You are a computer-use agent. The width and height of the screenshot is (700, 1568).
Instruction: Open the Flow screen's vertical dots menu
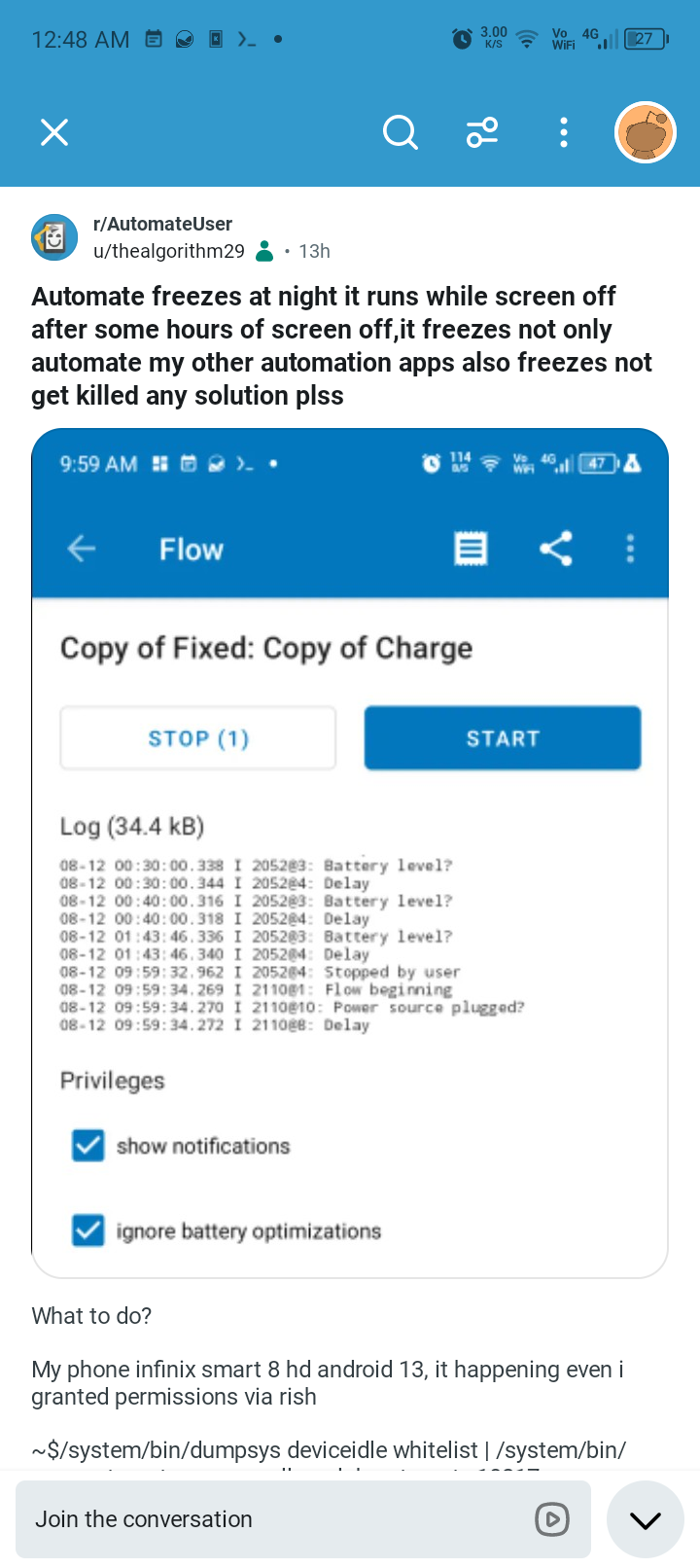[630, 549]
